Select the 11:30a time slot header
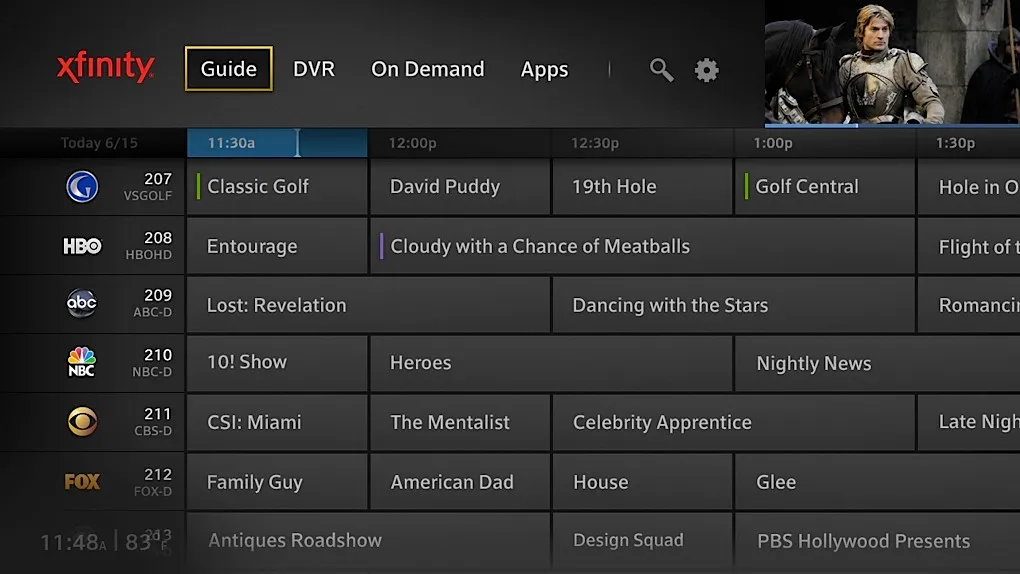The width and height of the screenshot is (1020, 574). [x=277, y=143]
